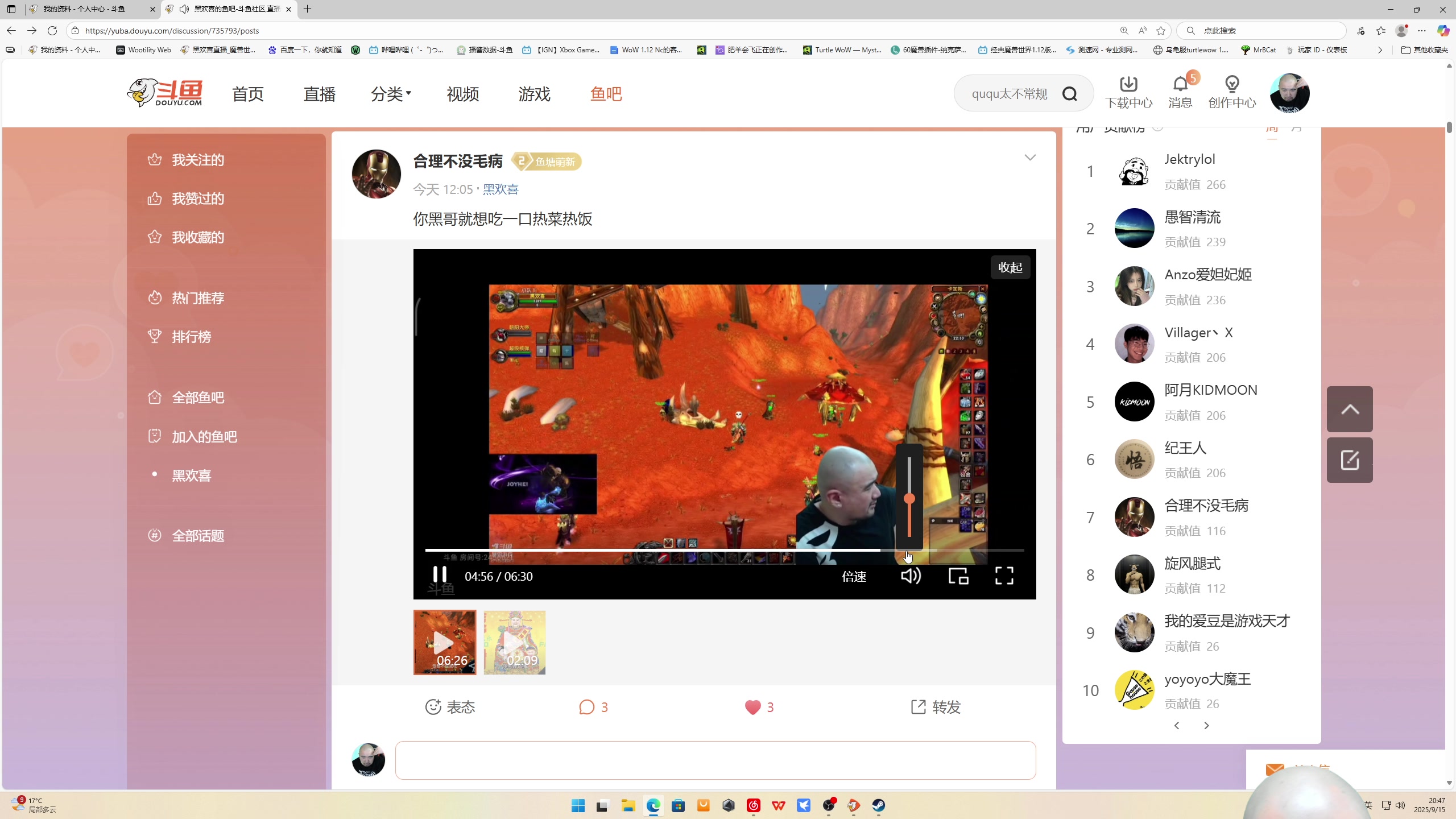Select 黑欢喜 under joined bars
Viewport: 1456px width, 819px height.
pos(192,475)
